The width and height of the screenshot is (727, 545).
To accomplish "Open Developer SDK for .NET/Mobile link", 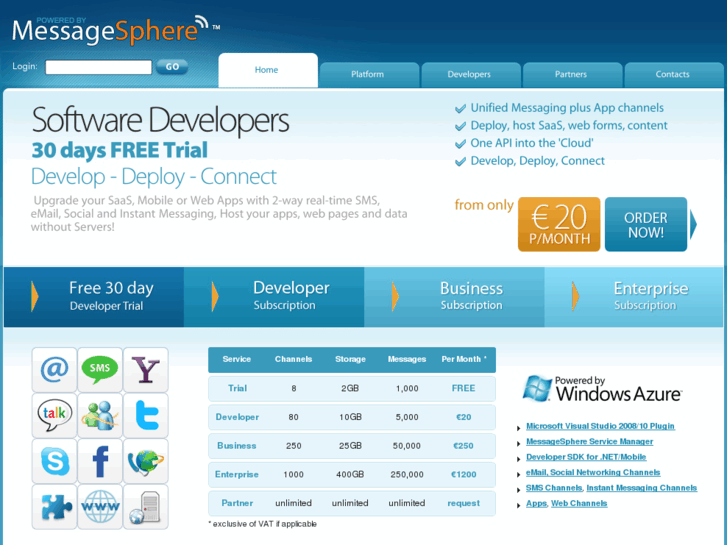I will 586,457.
